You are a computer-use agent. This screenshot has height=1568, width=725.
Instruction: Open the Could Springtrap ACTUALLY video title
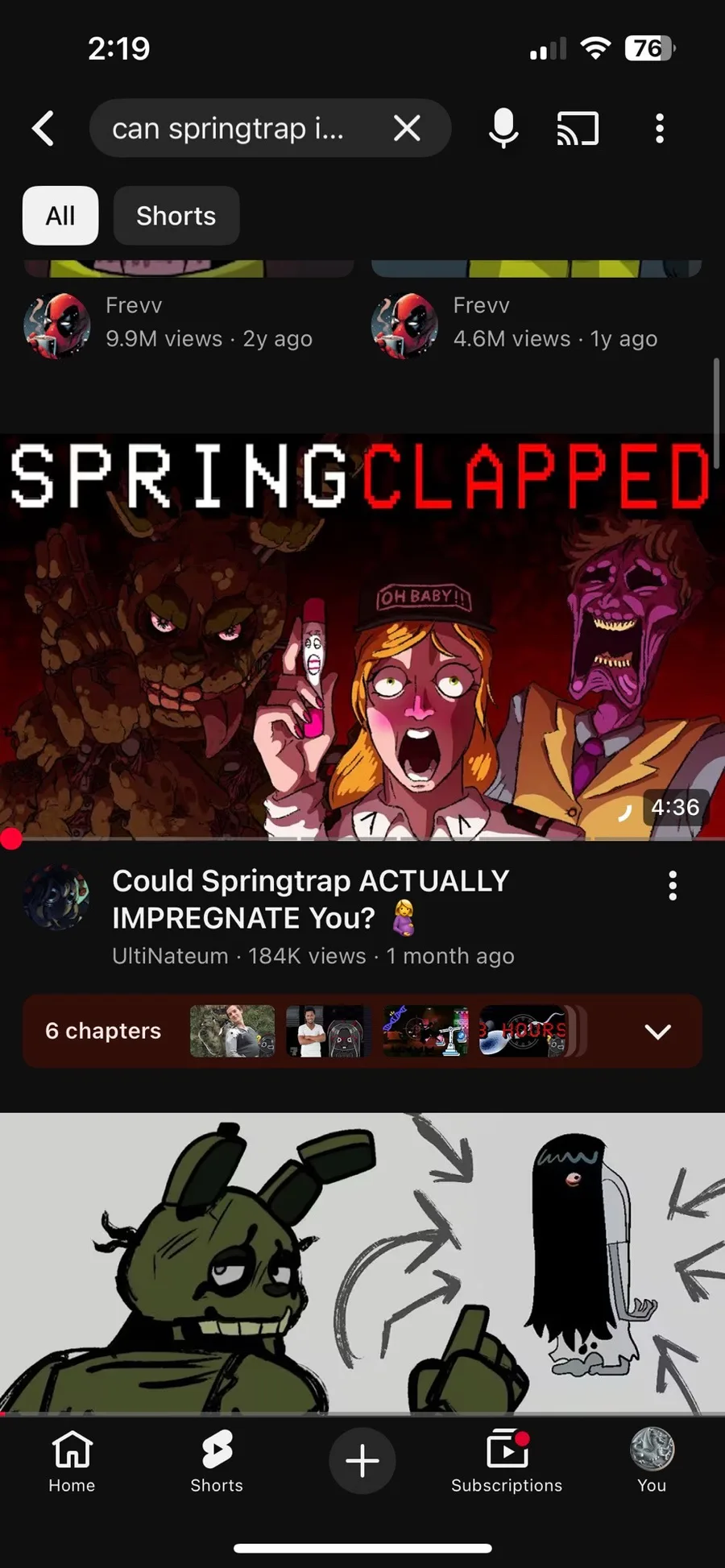tap(311, 899)
